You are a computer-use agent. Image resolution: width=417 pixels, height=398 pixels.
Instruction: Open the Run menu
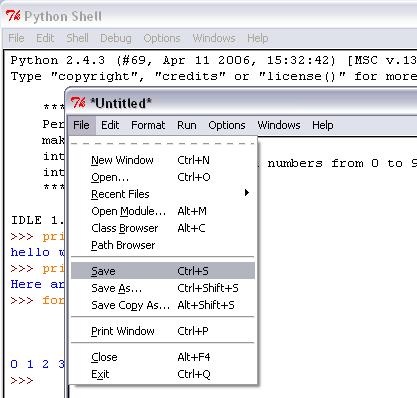(x=187, y=125)
